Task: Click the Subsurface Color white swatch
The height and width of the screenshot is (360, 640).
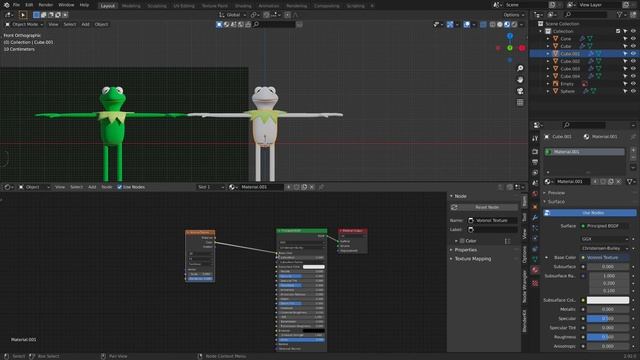Action: coord(608,300)
